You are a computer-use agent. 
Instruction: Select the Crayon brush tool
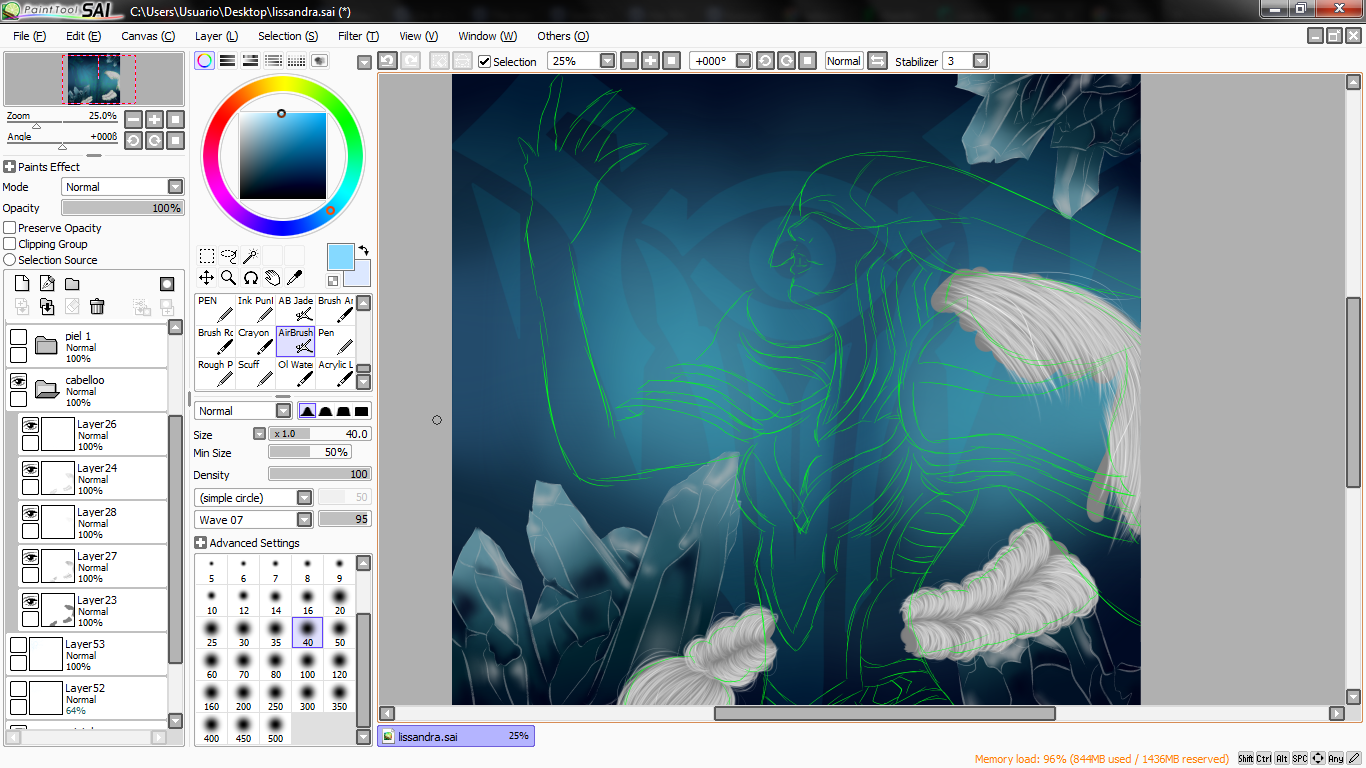click(x=255, y=342)
